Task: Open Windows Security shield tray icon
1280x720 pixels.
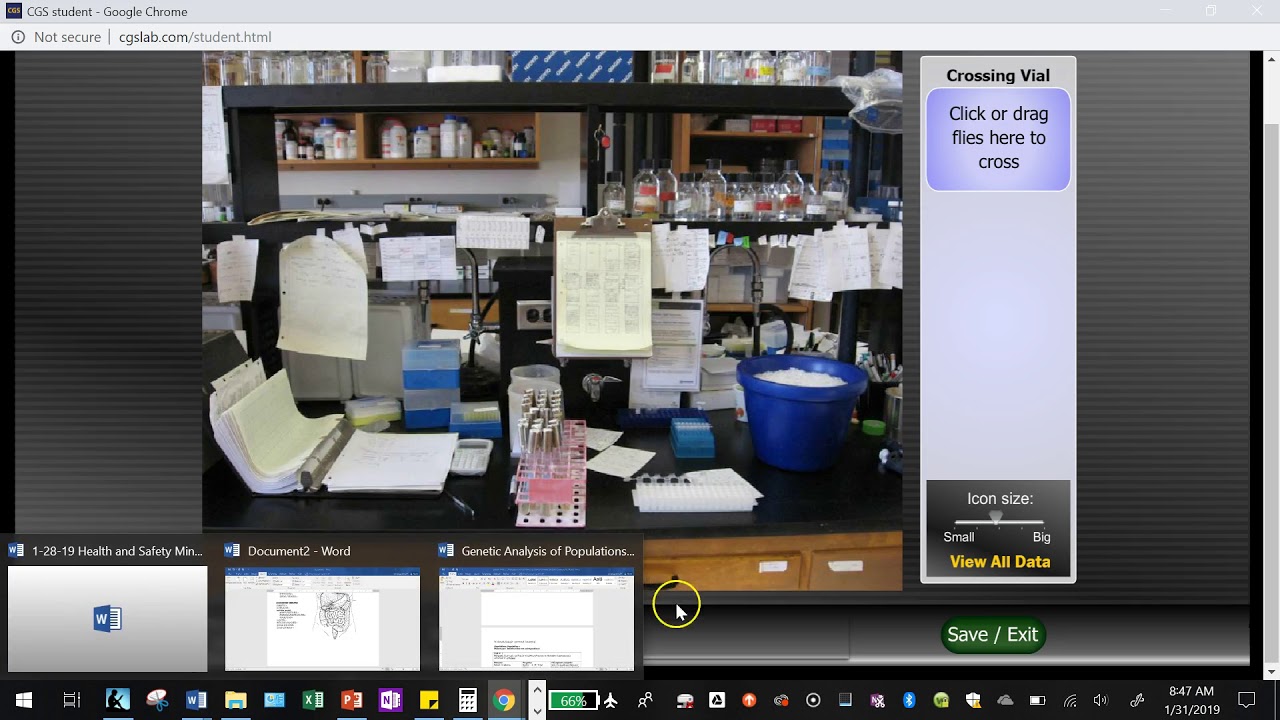Action: (973, 700)
